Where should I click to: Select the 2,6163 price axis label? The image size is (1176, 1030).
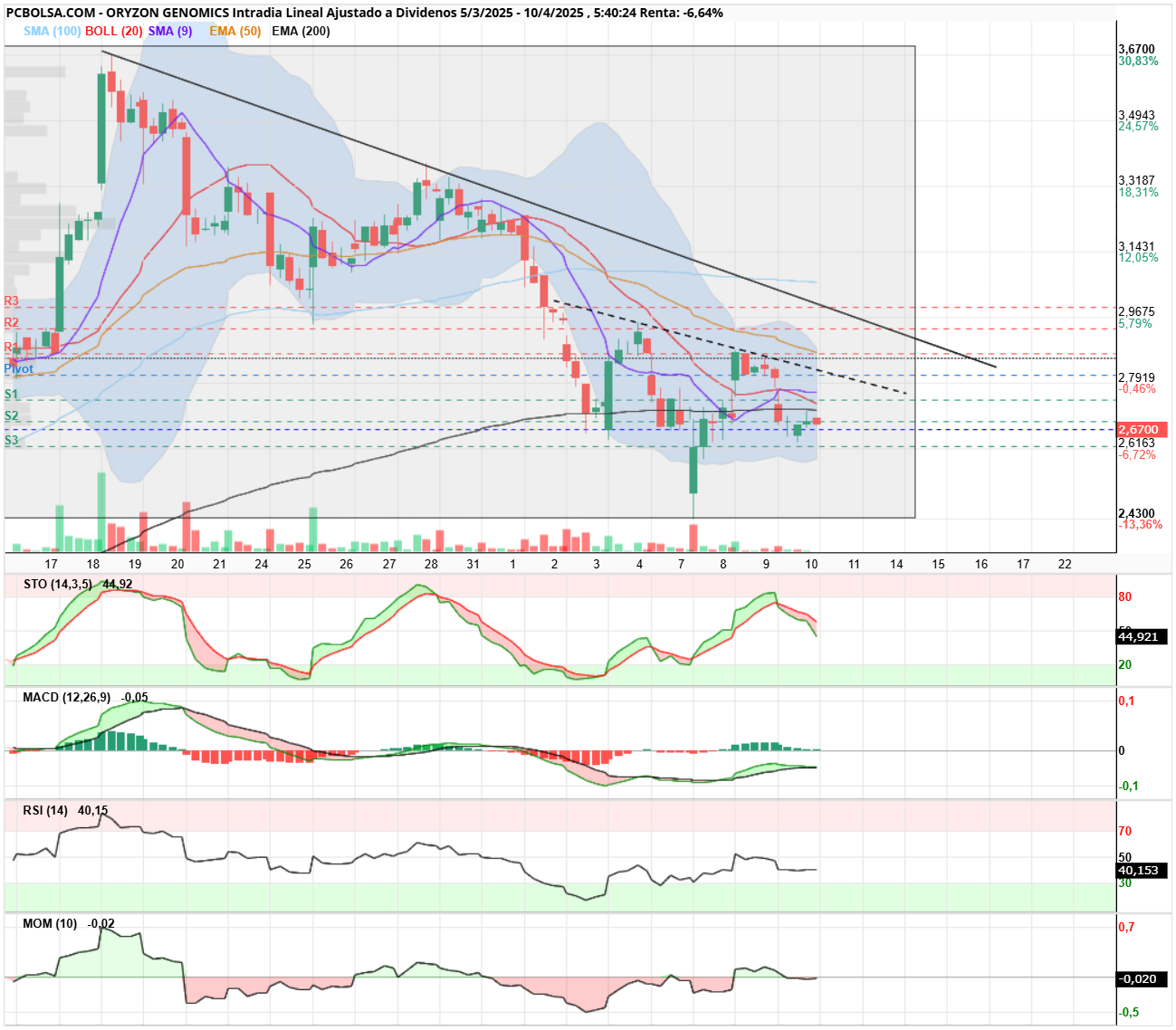coord(1136,443)
